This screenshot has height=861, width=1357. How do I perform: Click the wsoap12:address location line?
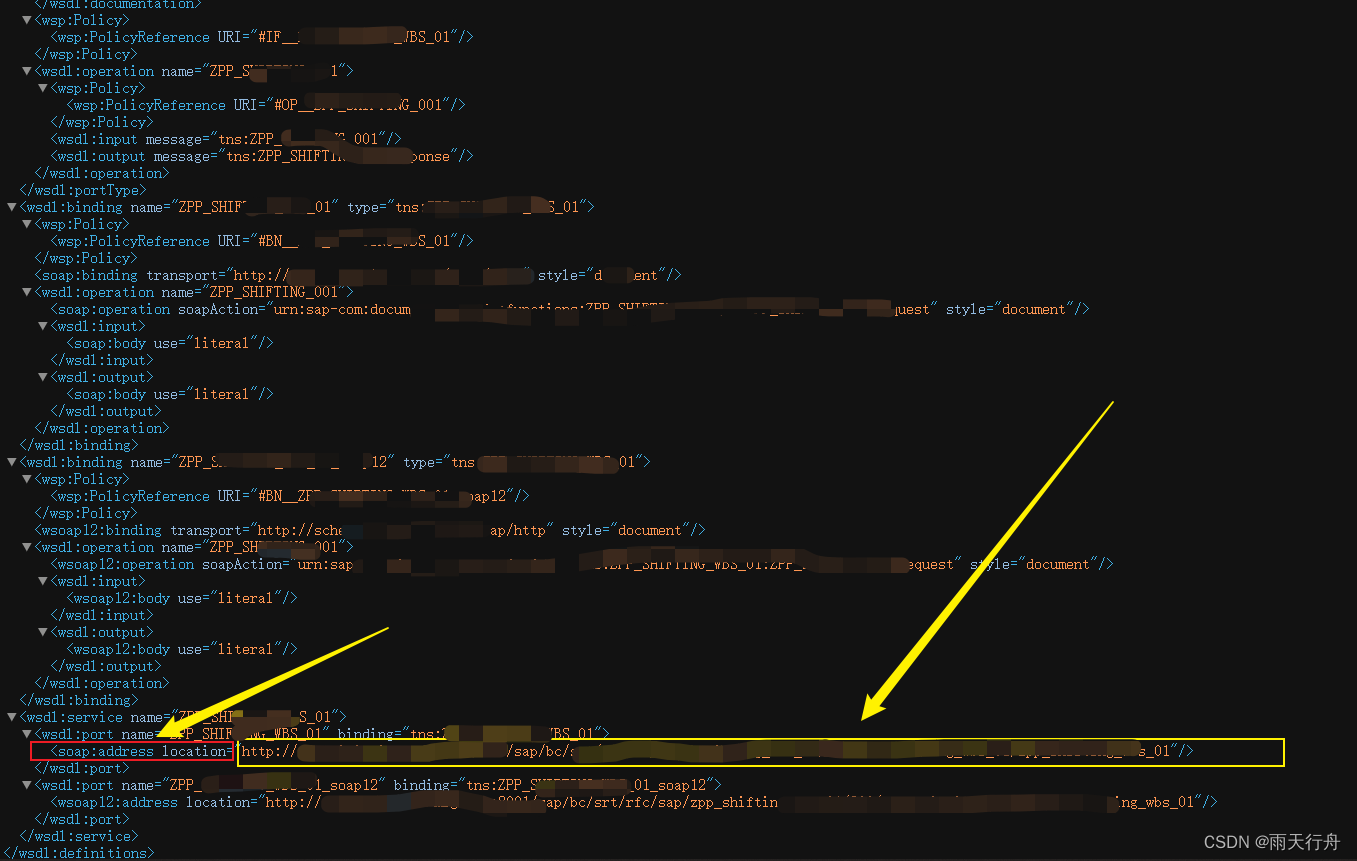[x=634, y=802]
